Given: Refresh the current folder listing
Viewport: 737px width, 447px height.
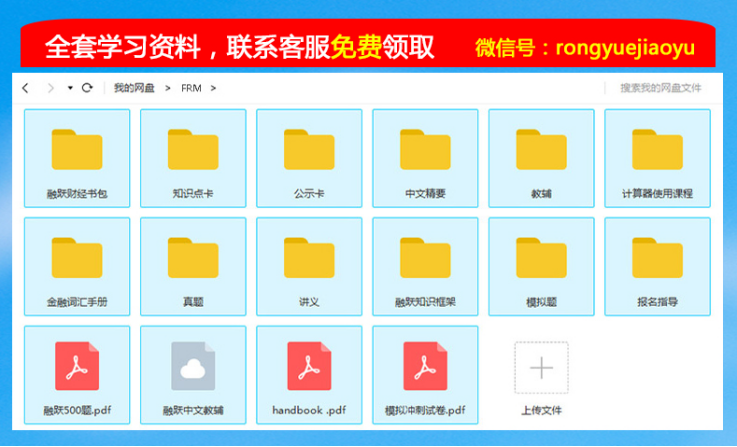Looking at the screenshot, I should click(87, 88).
